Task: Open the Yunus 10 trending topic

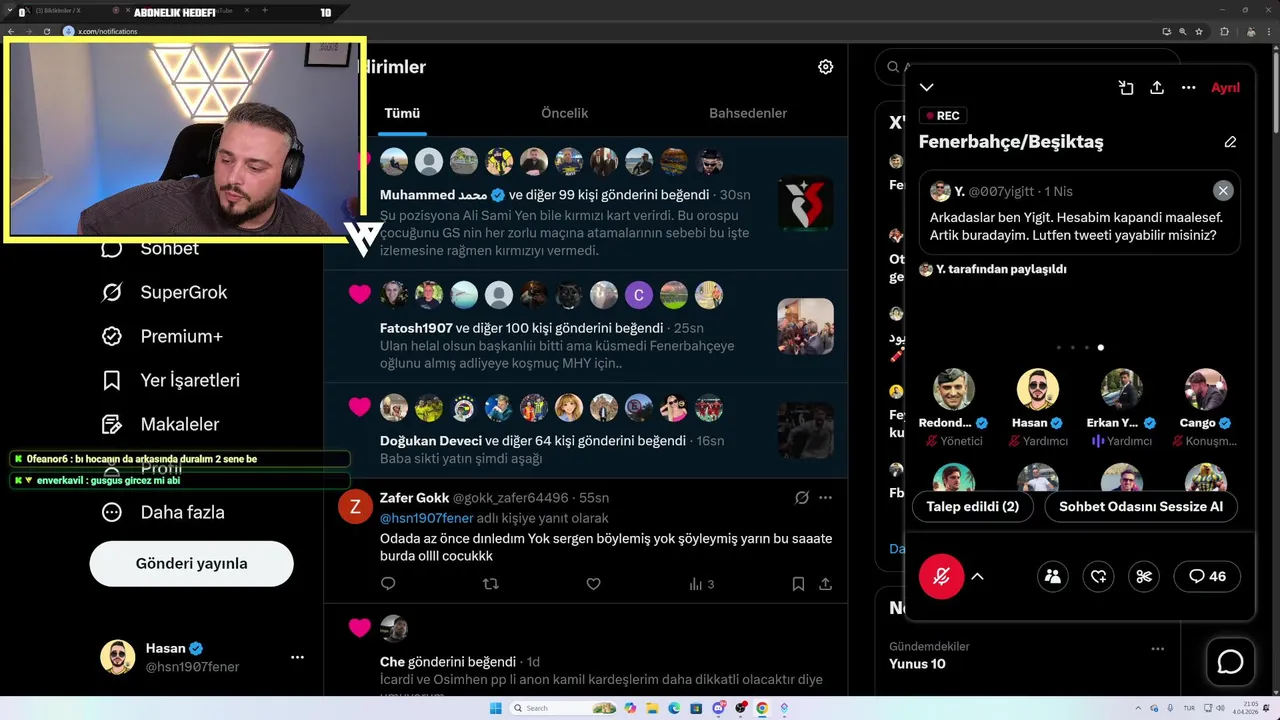Action: [x=917, y=664]
